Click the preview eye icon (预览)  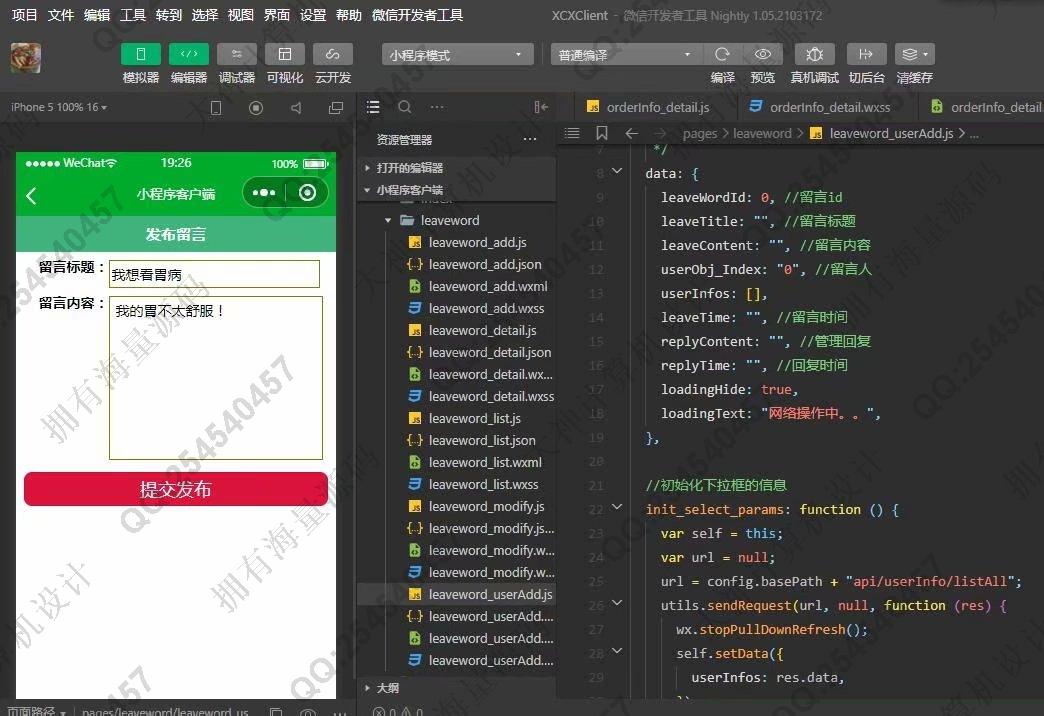pyautogui.click(x=763, y=54)
